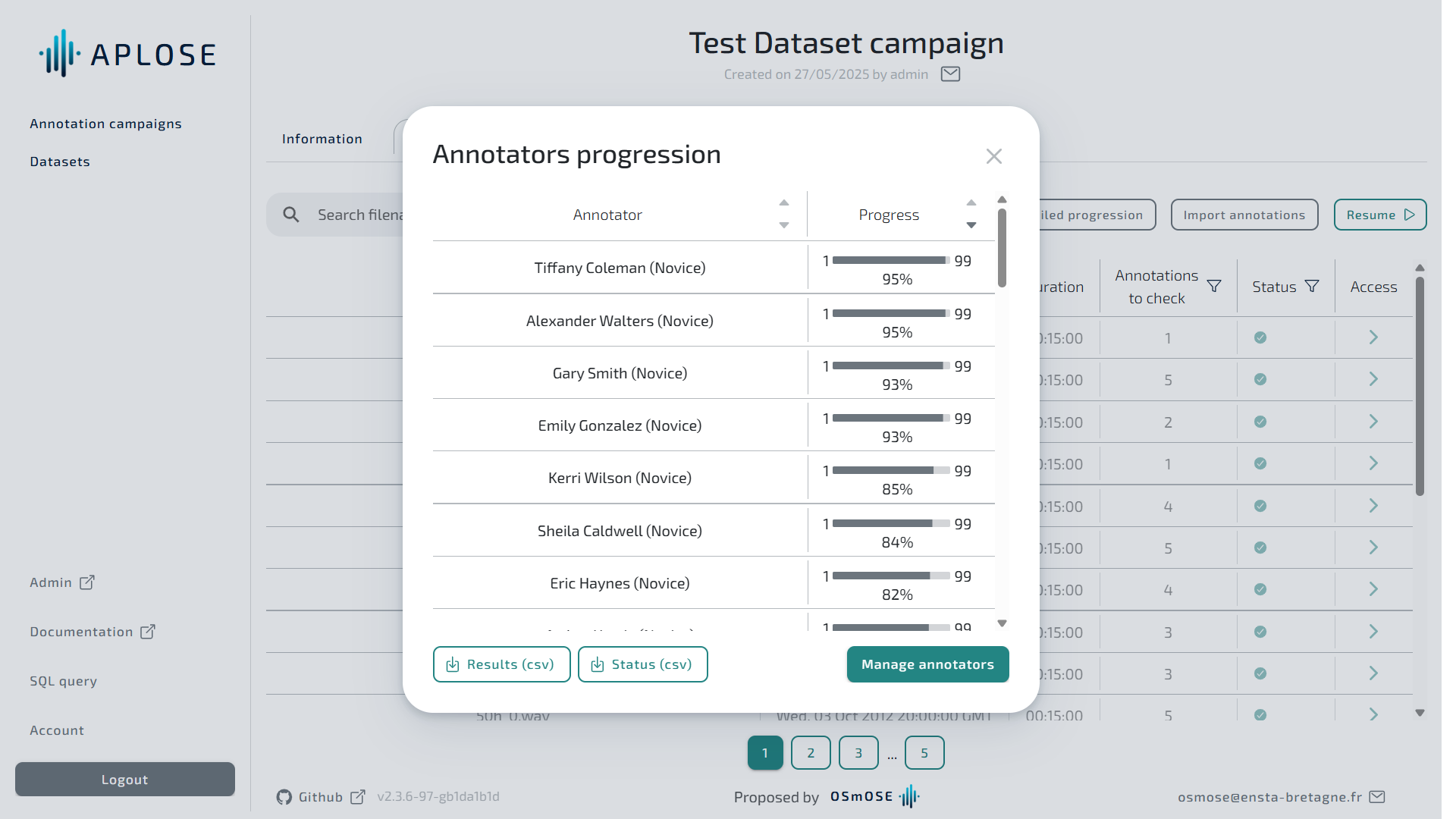The image size is (1456, 819).
Task: Open the Information tab
Action: coord(322,139)
